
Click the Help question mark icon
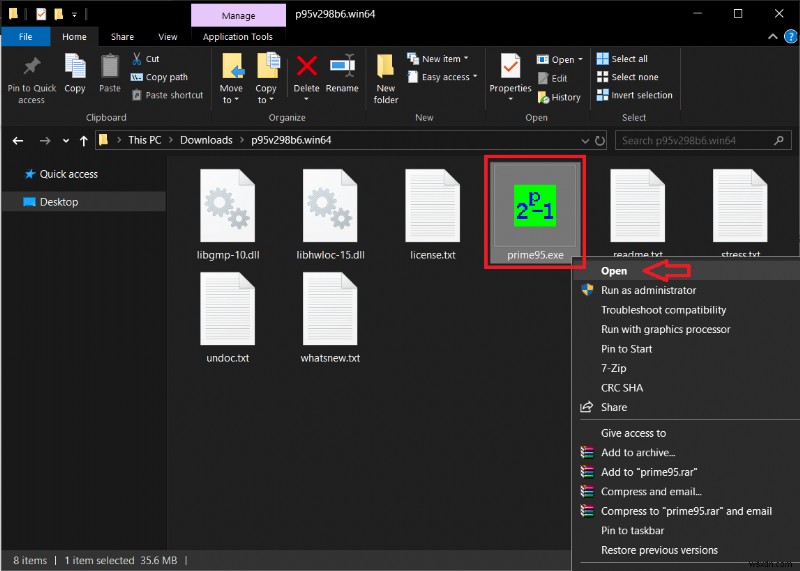pos(791,37)
